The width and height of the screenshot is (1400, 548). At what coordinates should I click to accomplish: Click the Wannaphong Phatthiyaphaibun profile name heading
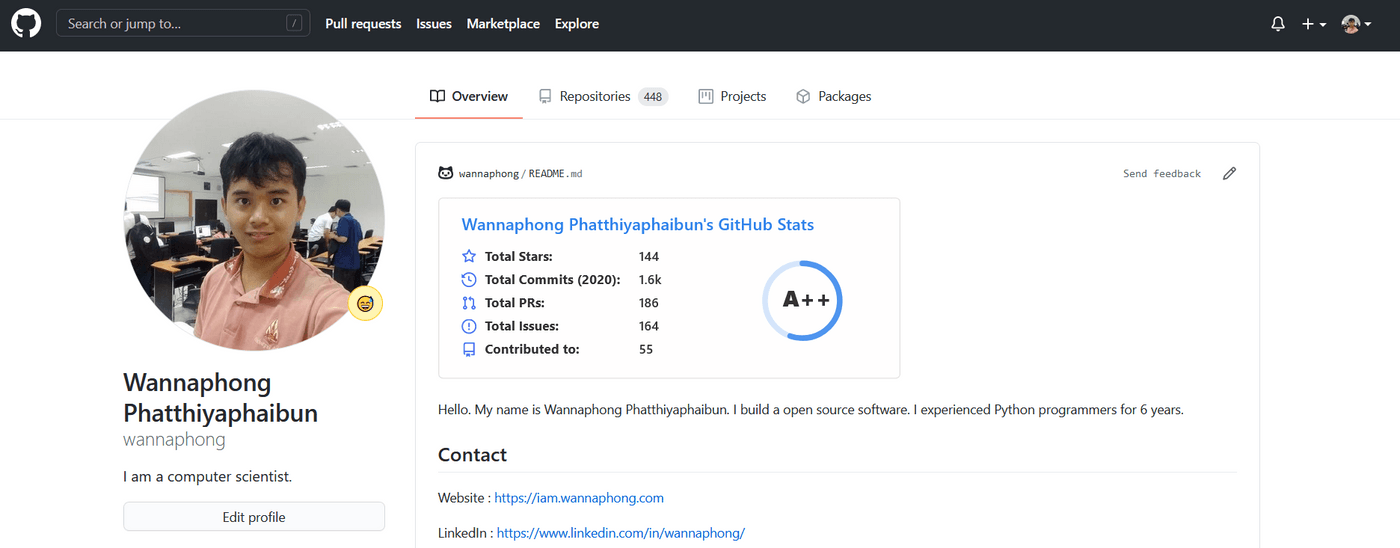coord(221,398)
